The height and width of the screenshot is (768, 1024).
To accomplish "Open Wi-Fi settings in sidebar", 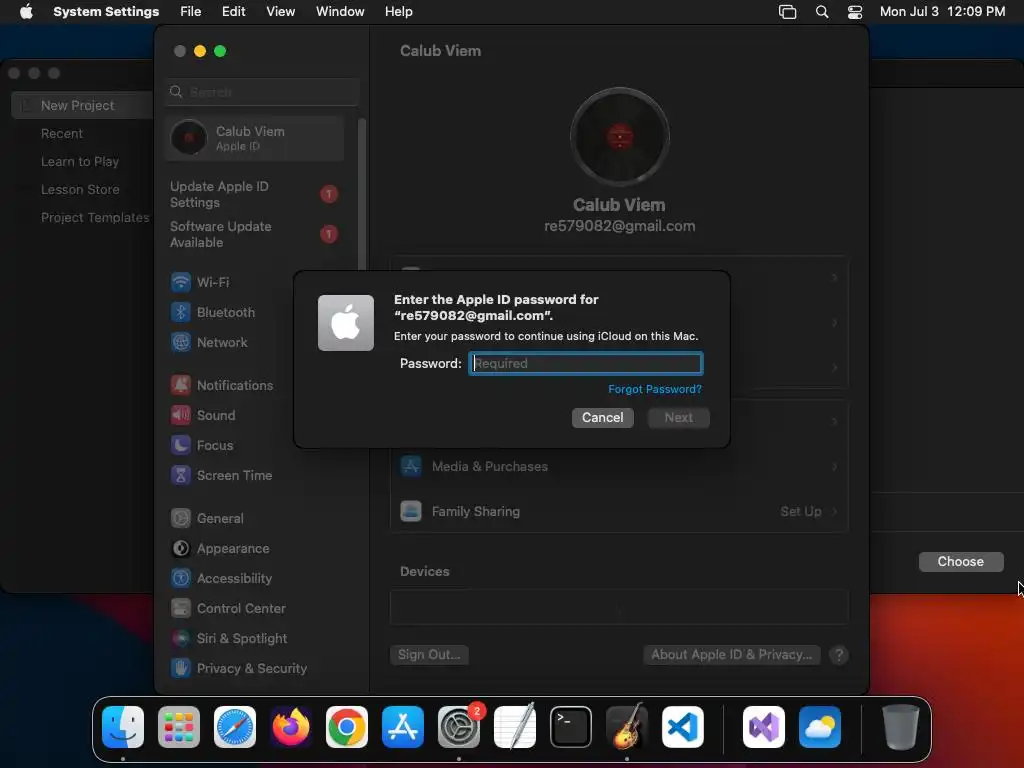I will pyautogui.click(x=200, y=282).
